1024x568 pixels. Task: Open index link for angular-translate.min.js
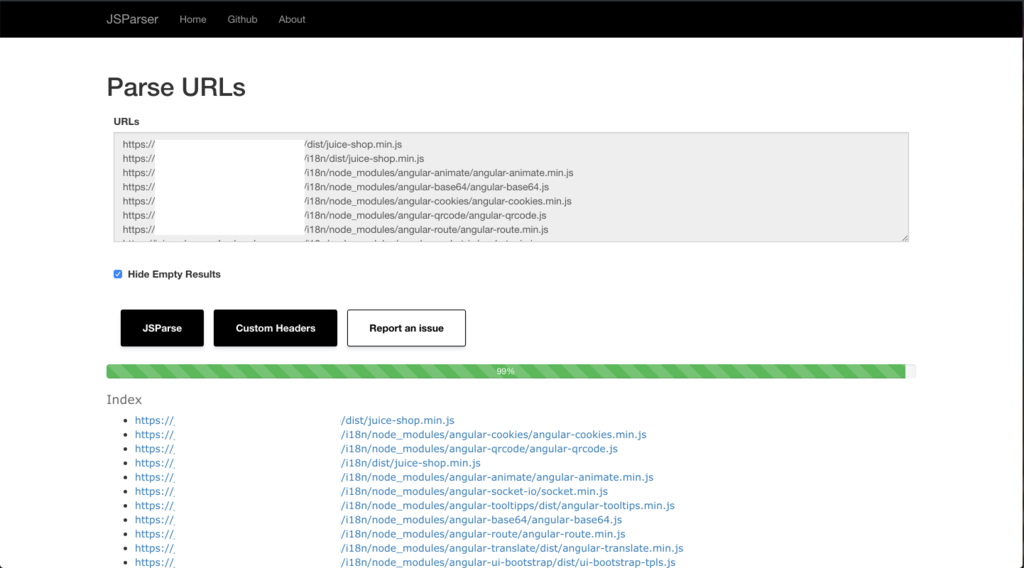coord(409,548)
